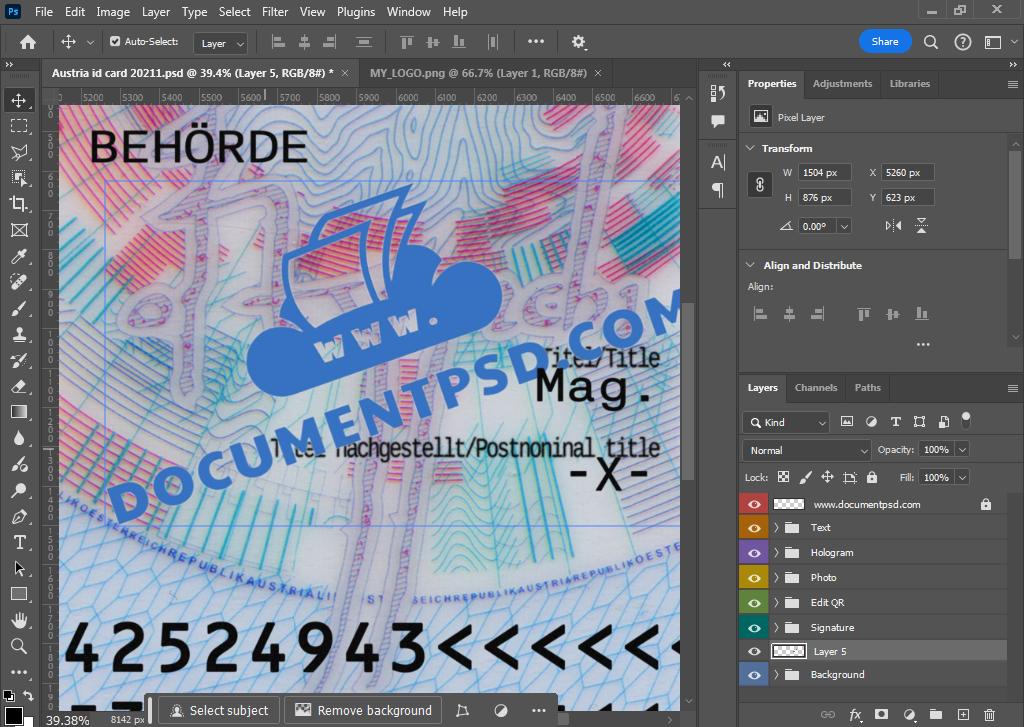Select the Path Selection tool
The height and width of the screenshot is (727, 1024).
tap(19, 568)
